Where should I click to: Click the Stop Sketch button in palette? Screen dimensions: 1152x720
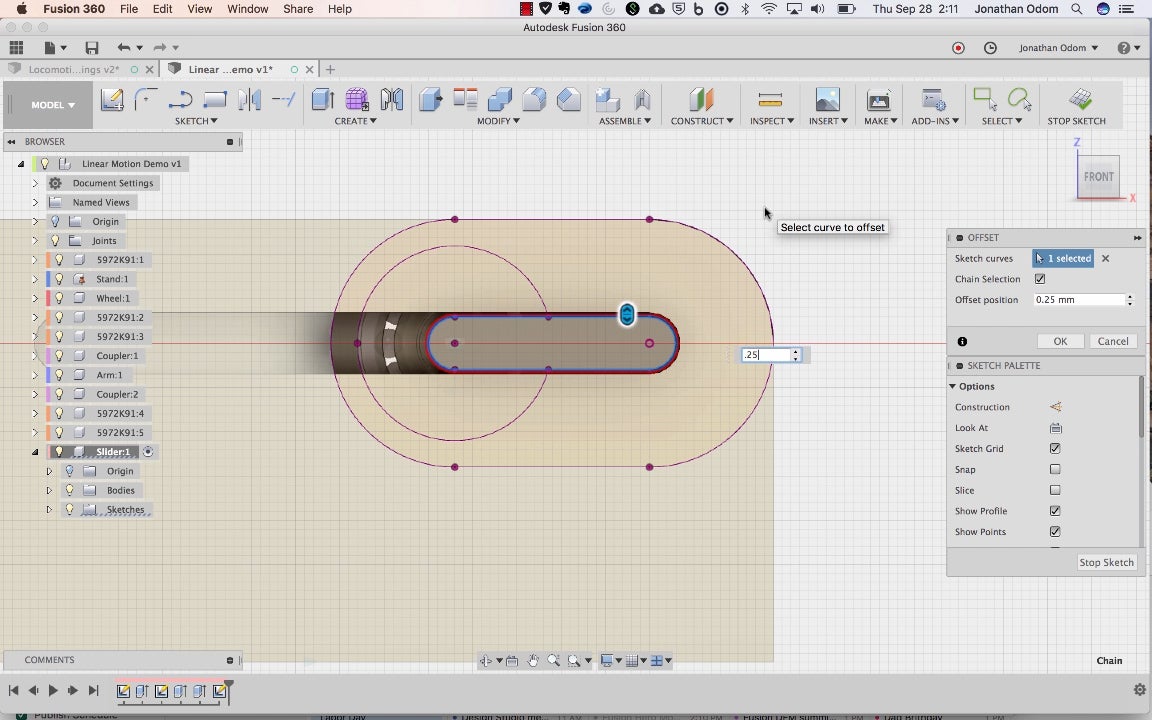pyautogui.click(x=1106, y=562)
